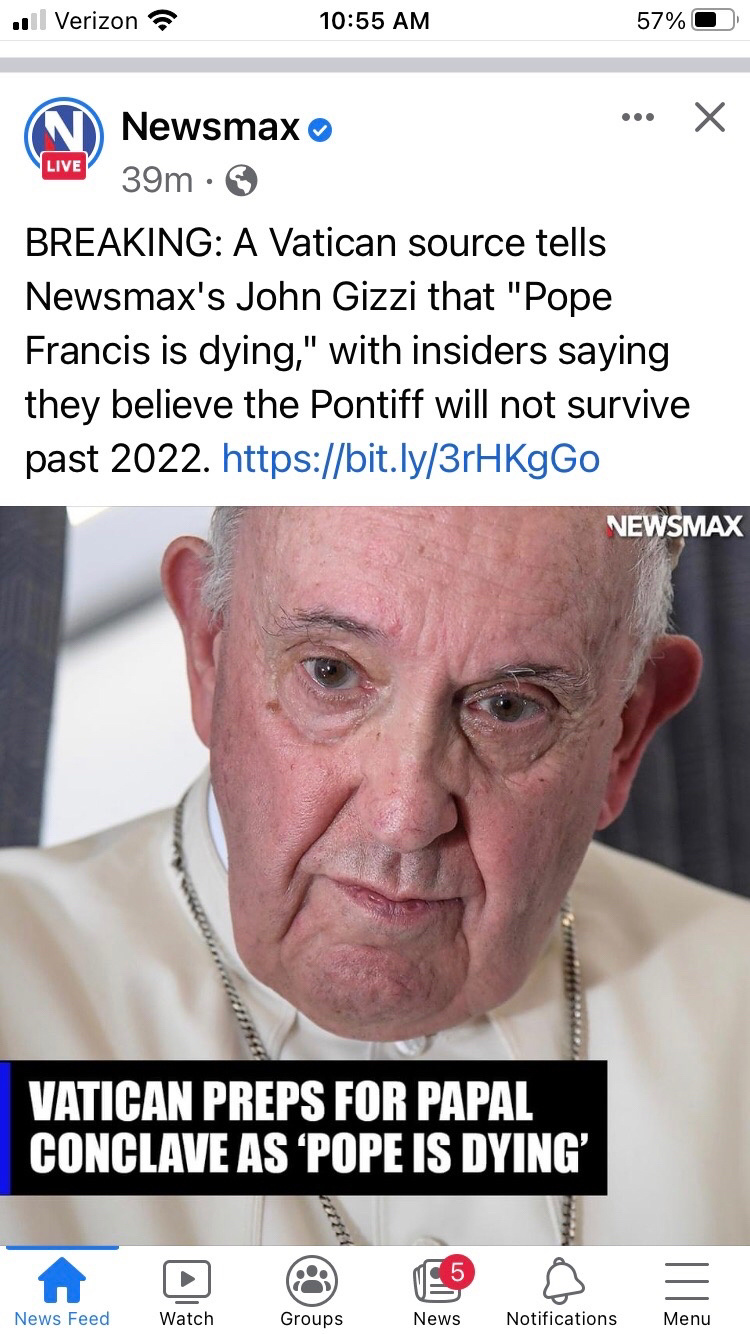Open the Notifications bell tab
The height and width of the screenshot is (1334, 750).
pos(562,1292)
